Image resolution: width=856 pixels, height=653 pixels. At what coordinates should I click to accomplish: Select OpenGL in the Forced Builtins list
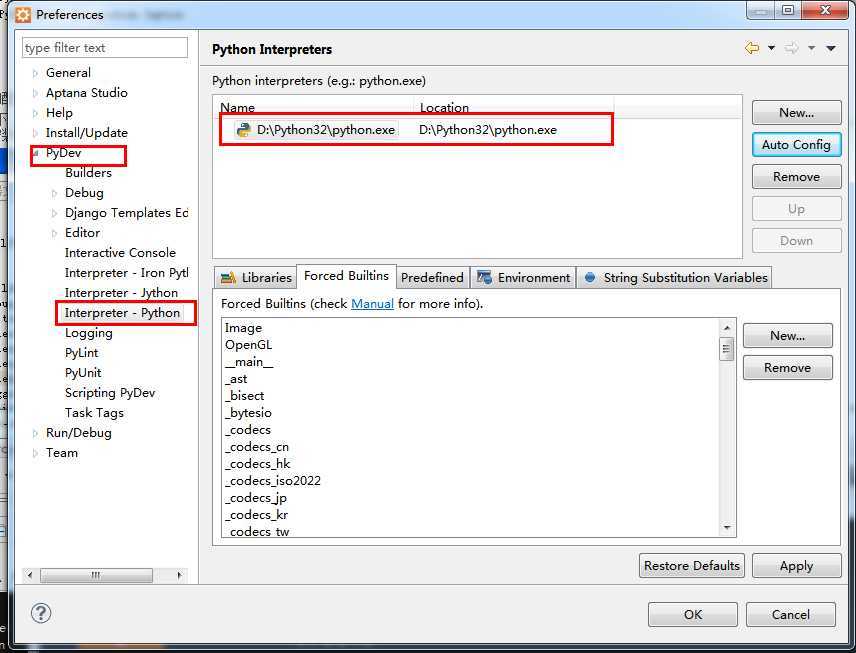click(248, 345)
